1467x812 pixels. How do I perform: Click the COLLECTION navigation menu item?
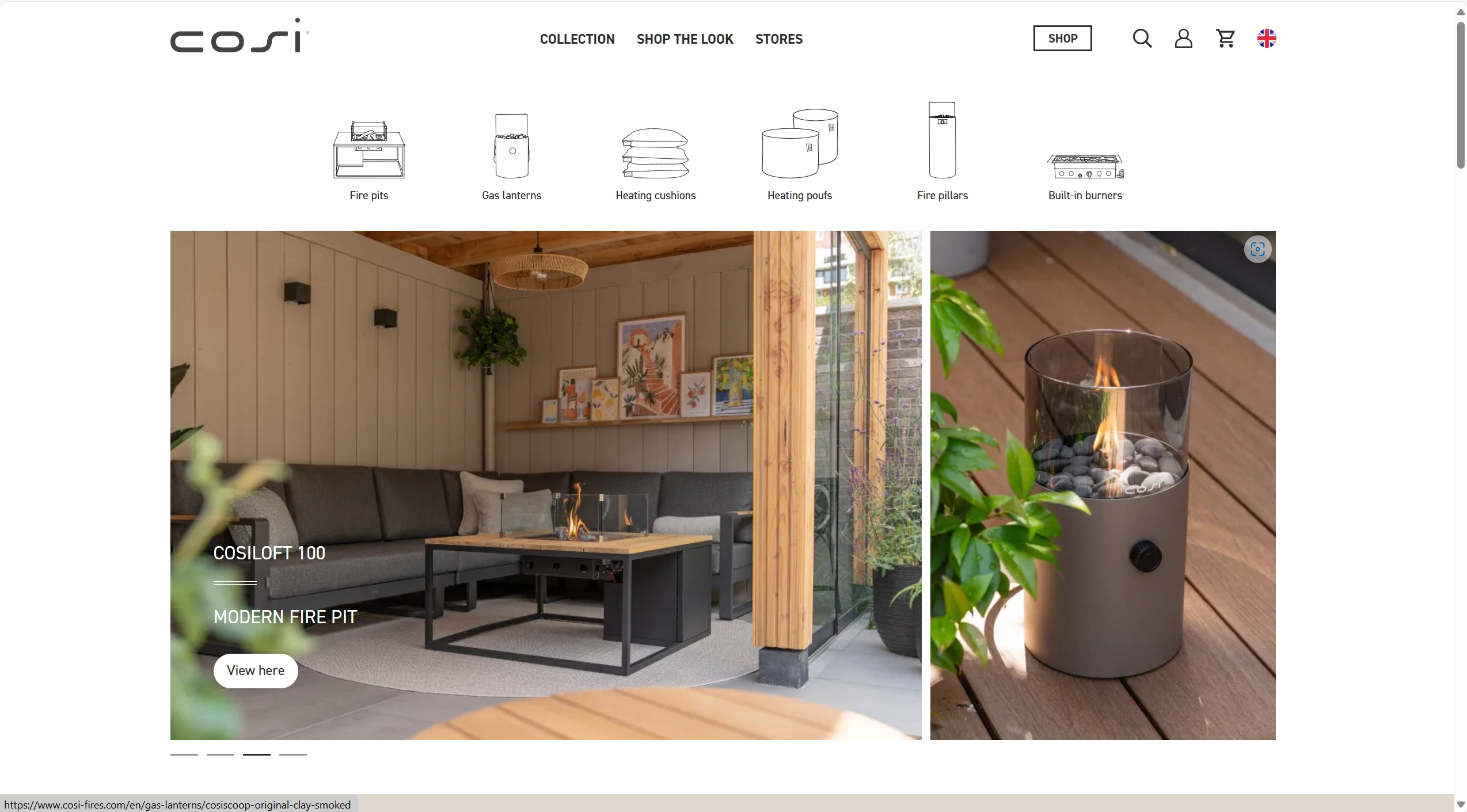577,38
